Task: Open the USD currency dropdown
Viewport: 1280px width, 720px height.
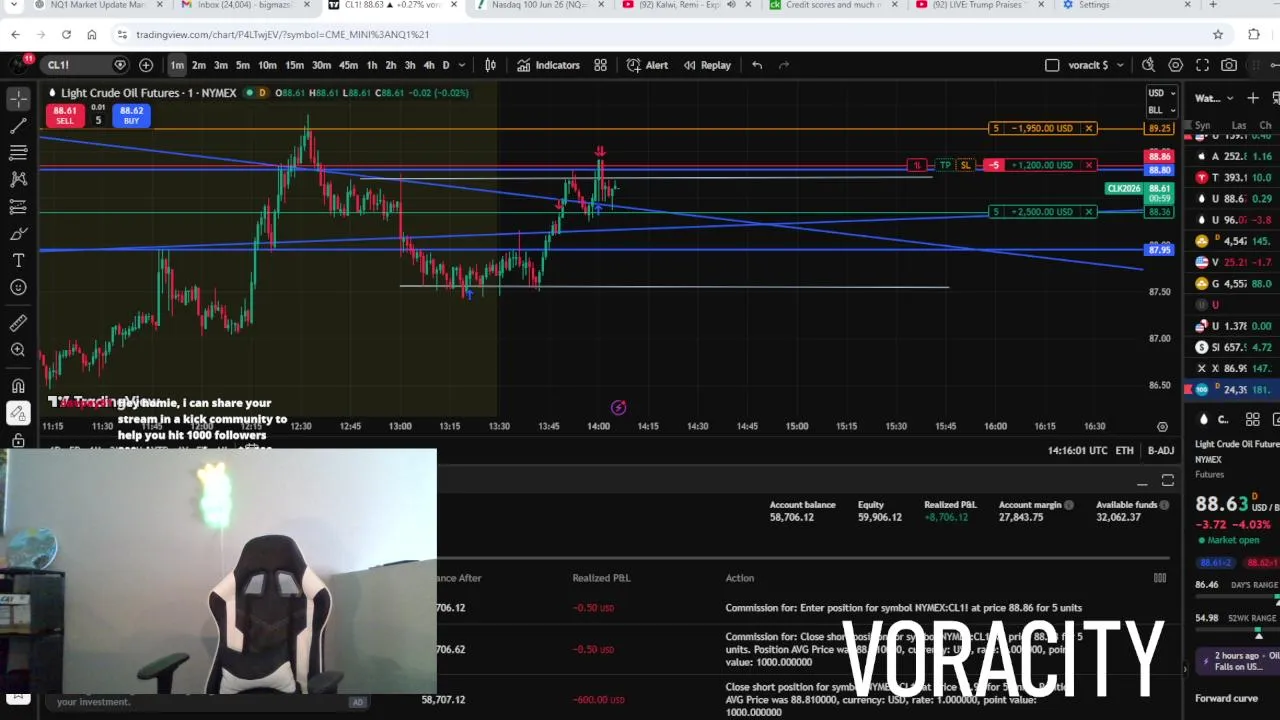Action: 1160,93
